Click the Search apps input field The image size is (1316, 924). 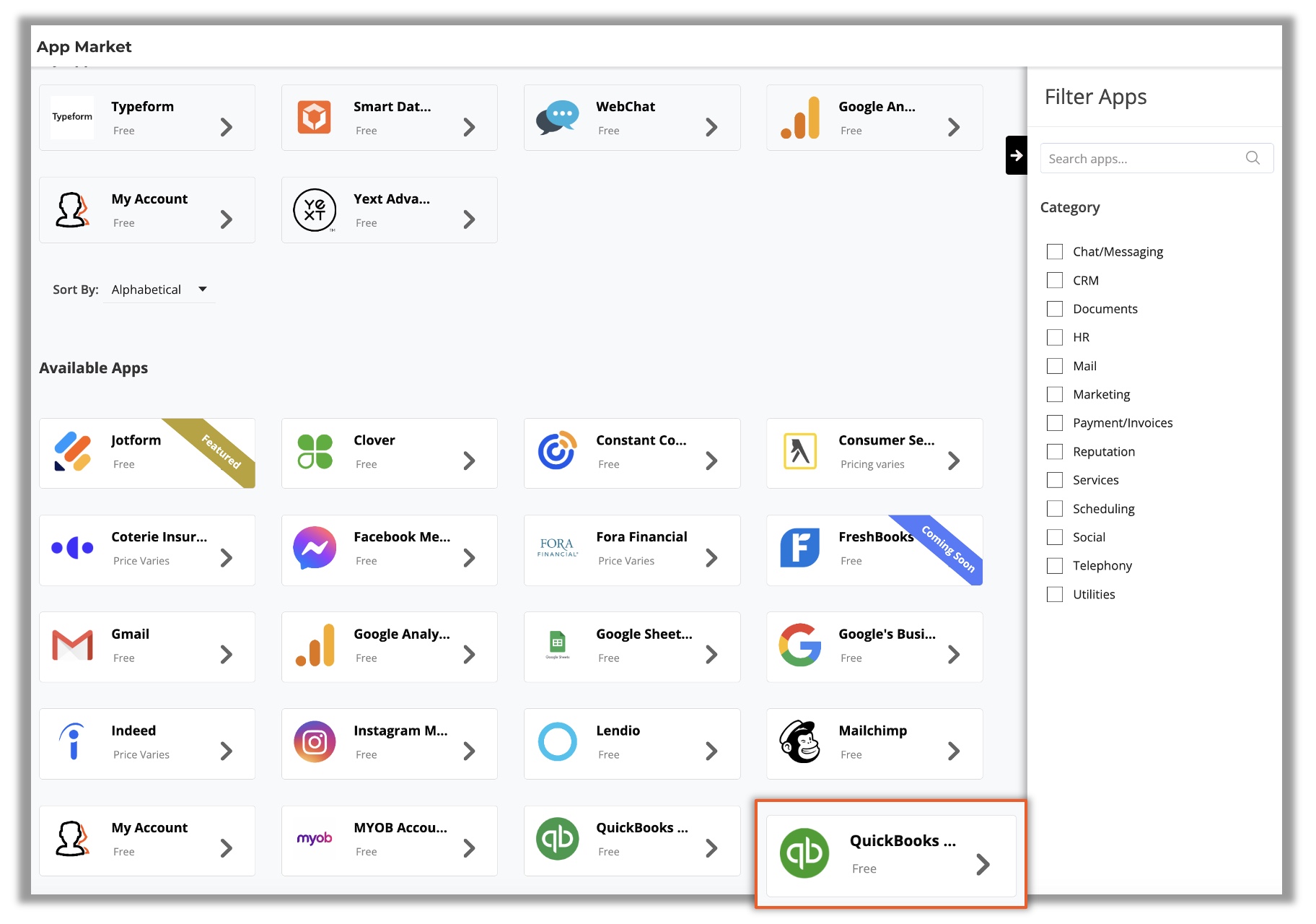click(x=1157, y=158)
